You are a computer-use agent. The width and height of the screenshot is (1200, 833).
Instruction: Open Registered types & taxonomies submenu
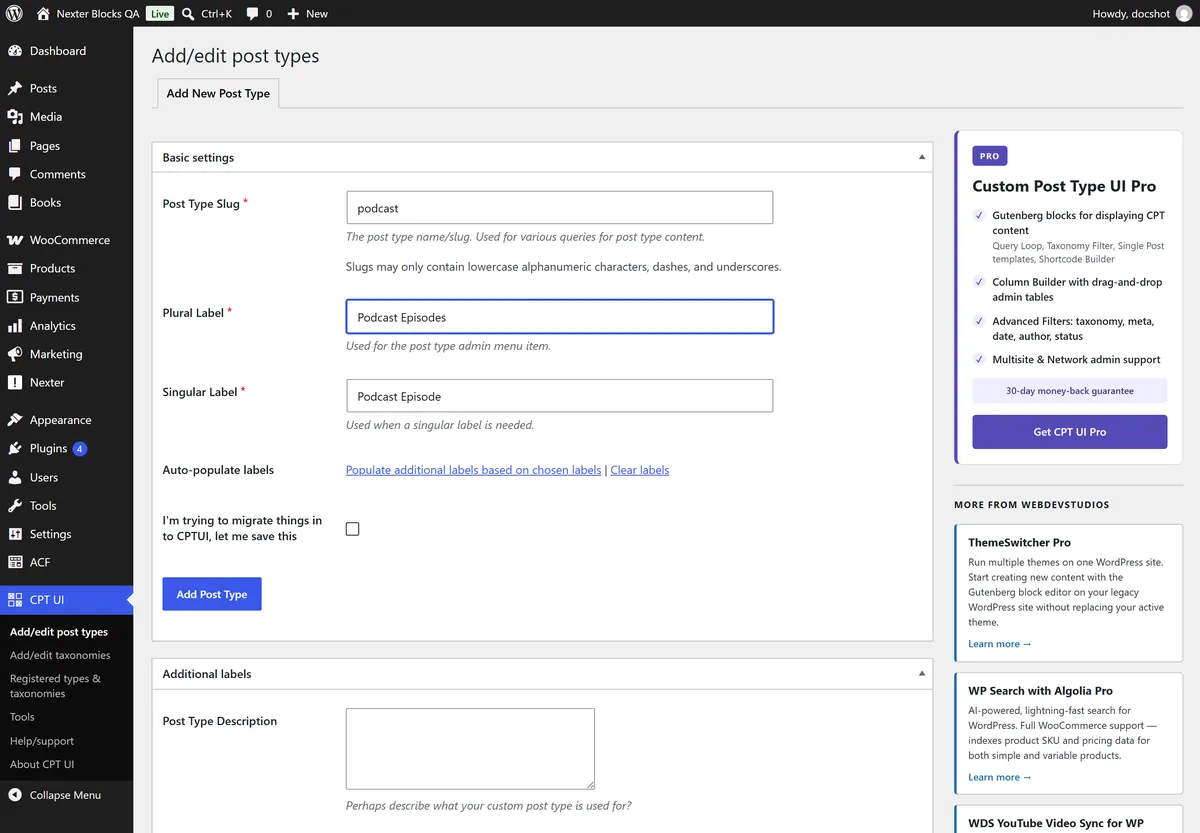(x=55, y=686)
